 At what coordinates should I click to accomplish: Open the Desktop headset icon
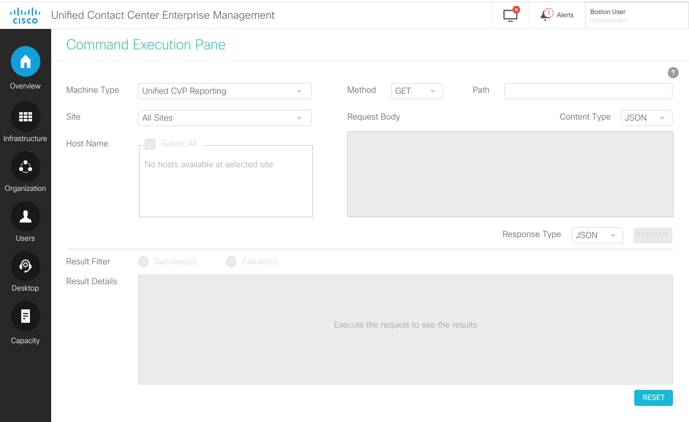pos(25,266)
